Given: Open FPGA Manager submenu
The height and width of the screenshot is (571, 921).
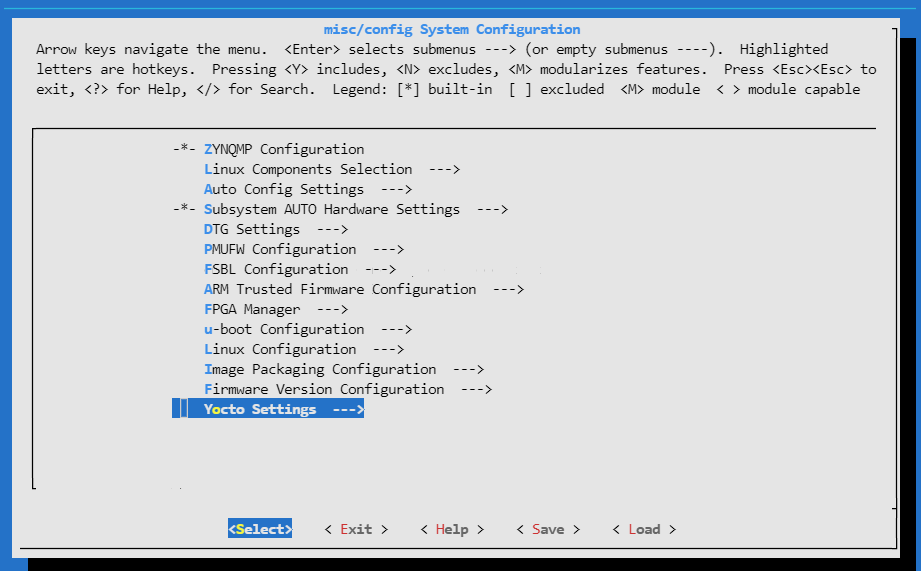Looking at the screenshot, I should [x=276, y=309].
